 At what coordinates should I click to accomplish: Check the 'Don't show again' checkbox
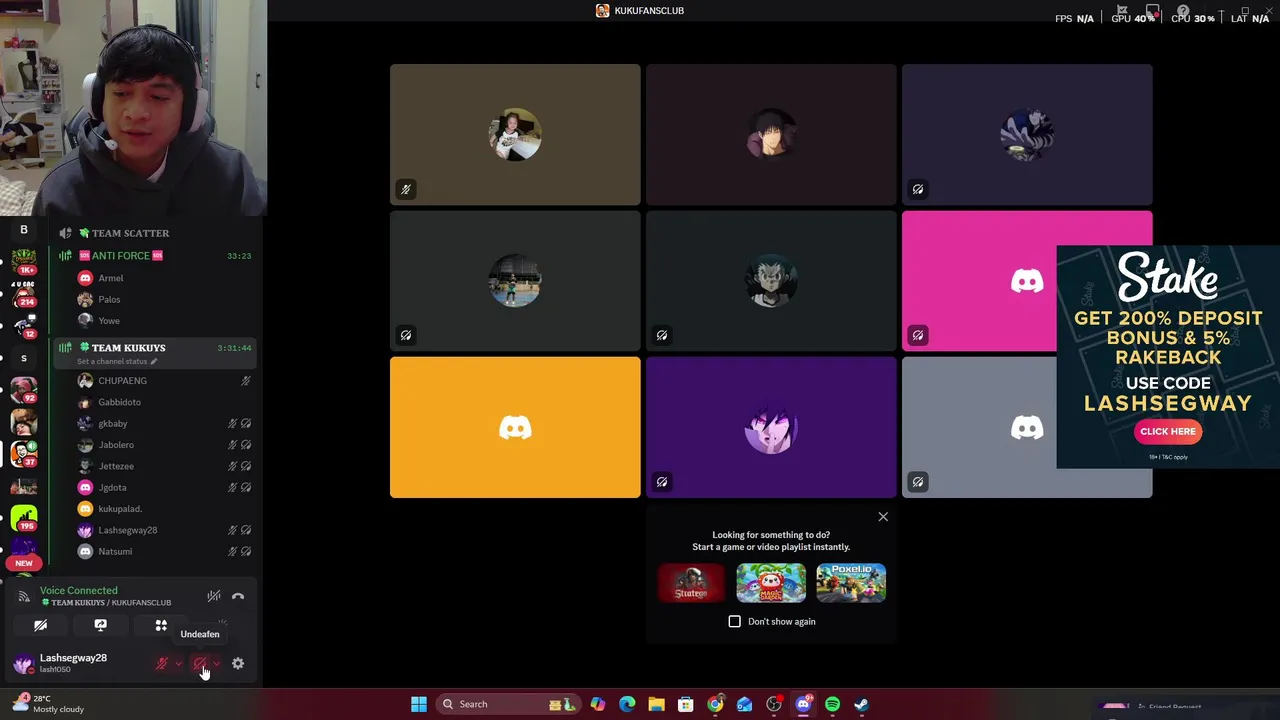coord(735,621)
